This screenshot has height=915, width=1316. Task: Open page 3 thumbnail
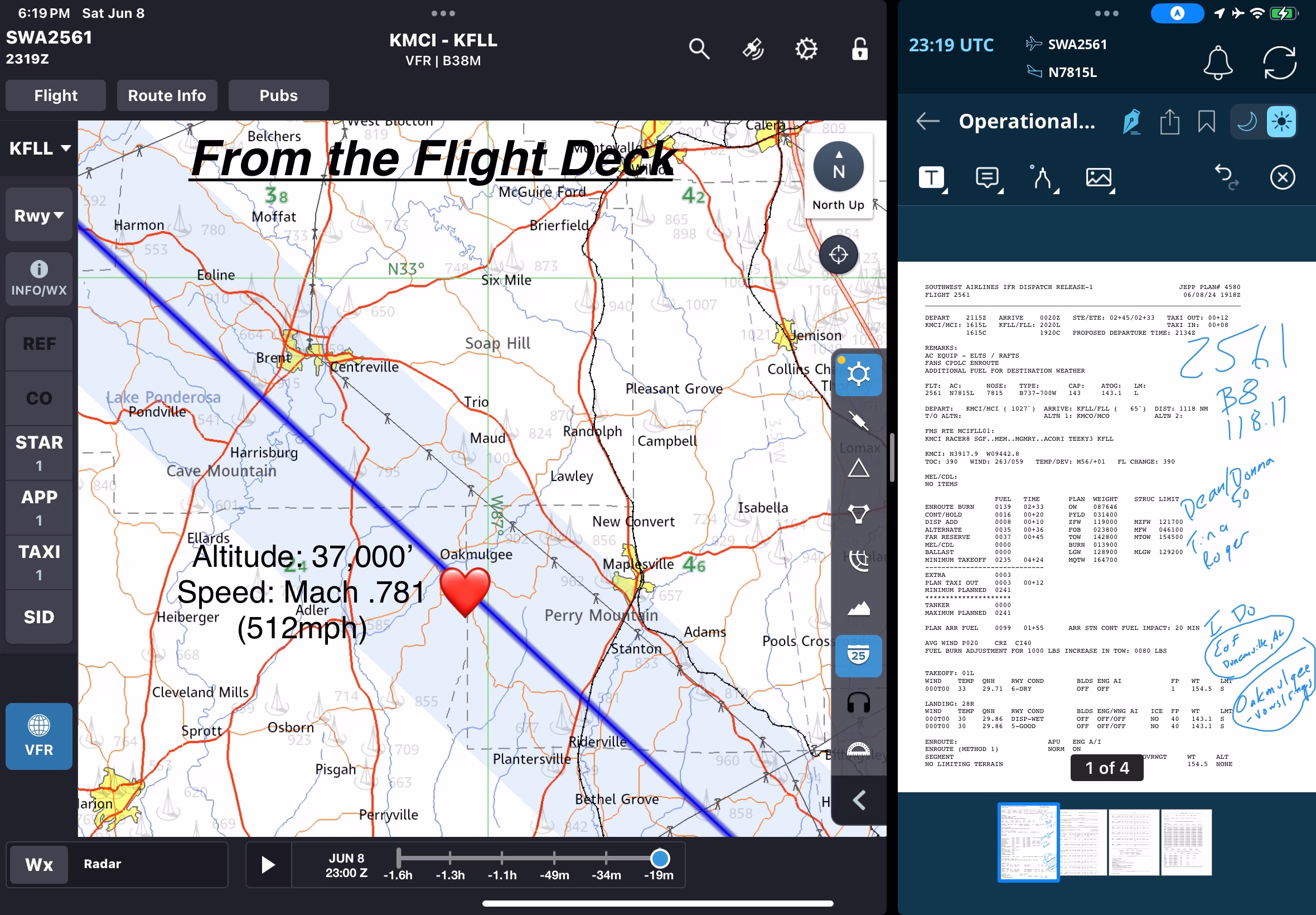coord(1134,841)
